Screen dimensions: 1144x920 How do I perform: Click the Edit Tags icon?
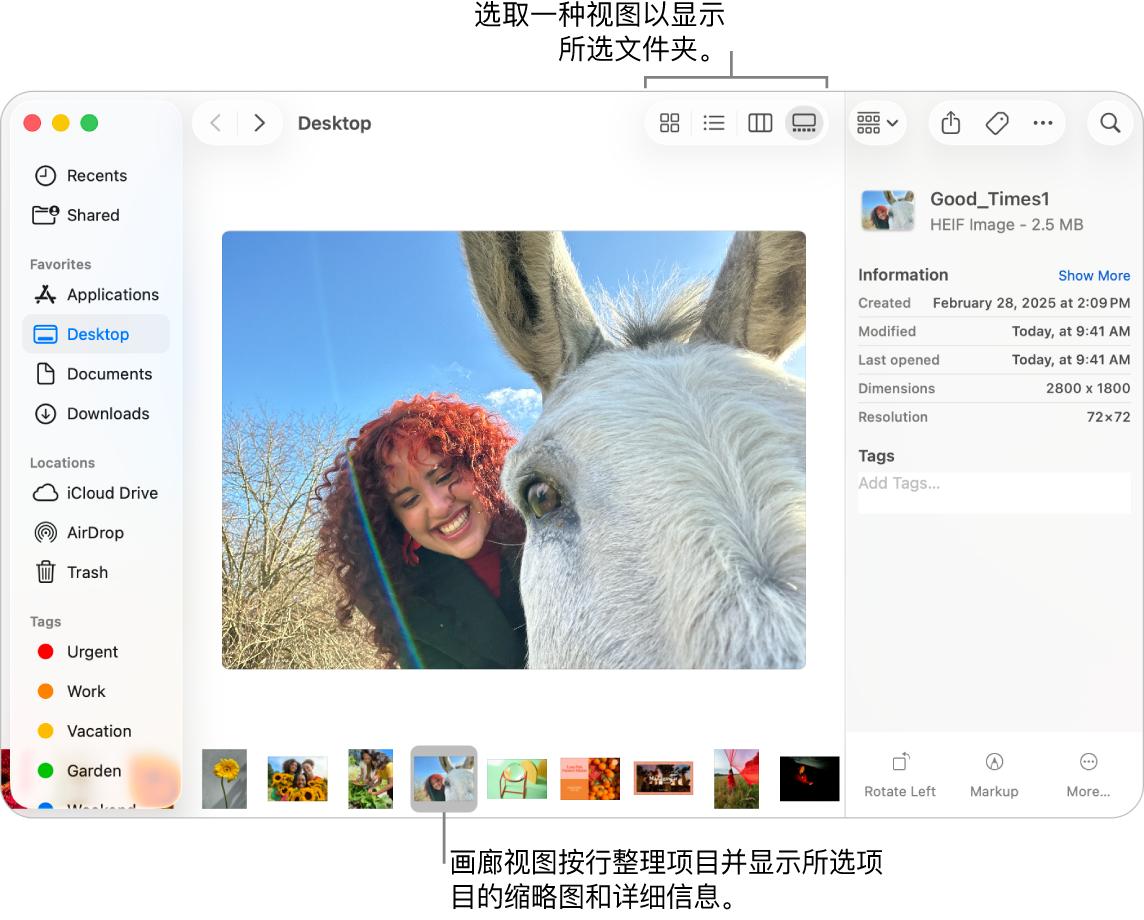pos(997,123)
